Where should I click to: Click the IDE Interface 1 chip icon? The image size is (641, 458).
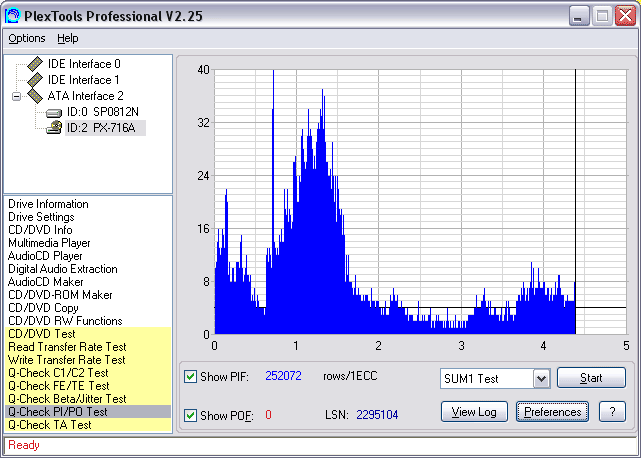(x=35, y=79)
